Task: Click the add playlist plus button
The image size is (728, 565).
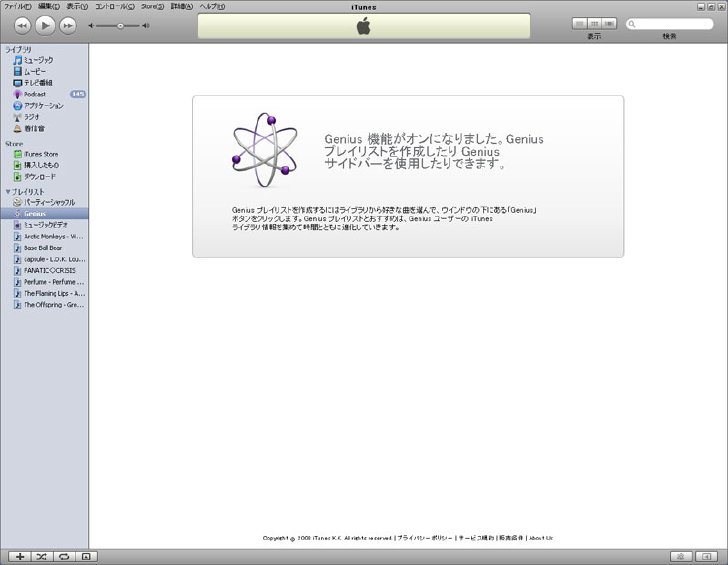Action: point(20,557)
